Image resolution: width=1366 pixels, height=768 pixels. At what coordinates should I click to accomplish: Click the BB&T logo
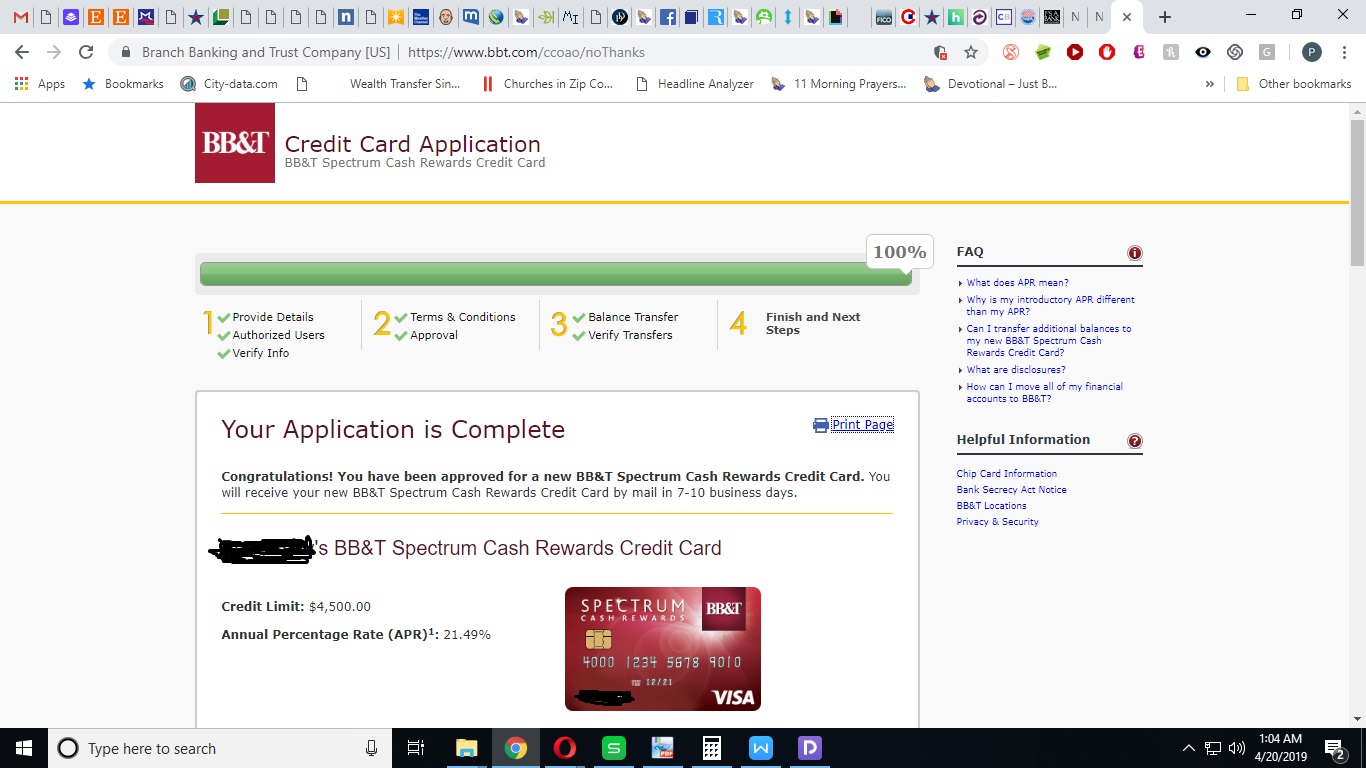pos(235,143)
